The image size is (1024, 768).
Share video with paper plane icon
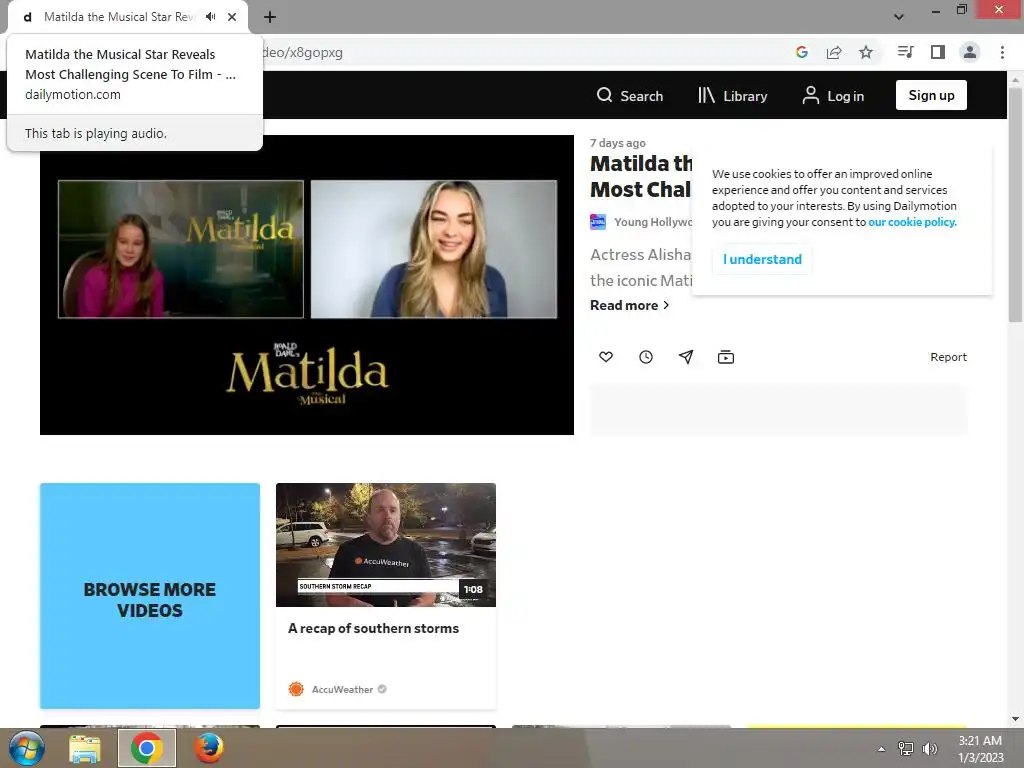(686, 357)
